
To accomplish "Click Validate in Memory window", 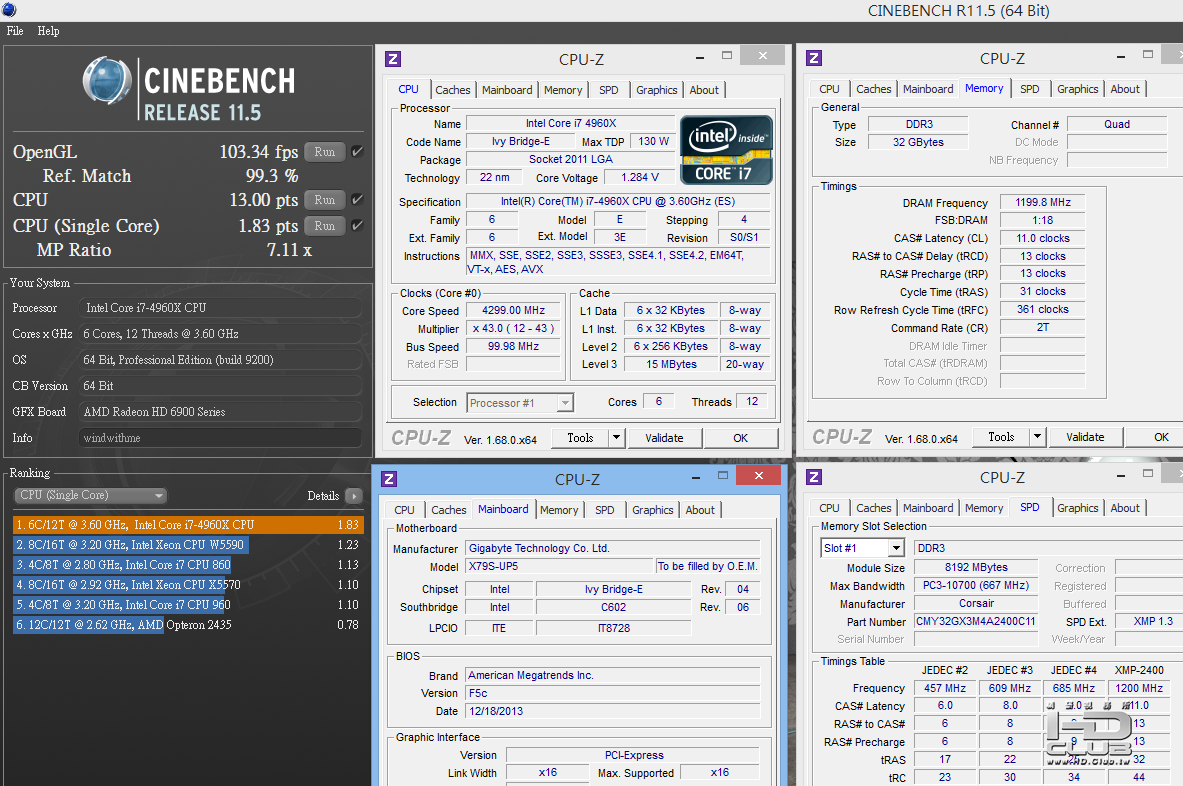I will click(1085, 437).
